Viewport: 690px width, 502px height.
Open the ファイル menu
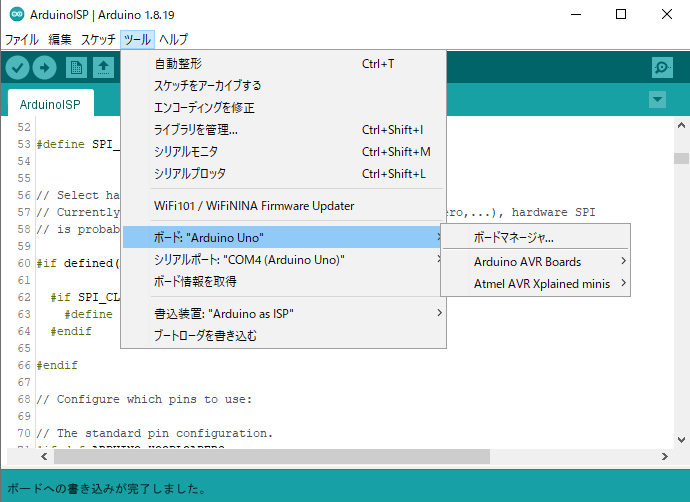click(x=22, y=40)
